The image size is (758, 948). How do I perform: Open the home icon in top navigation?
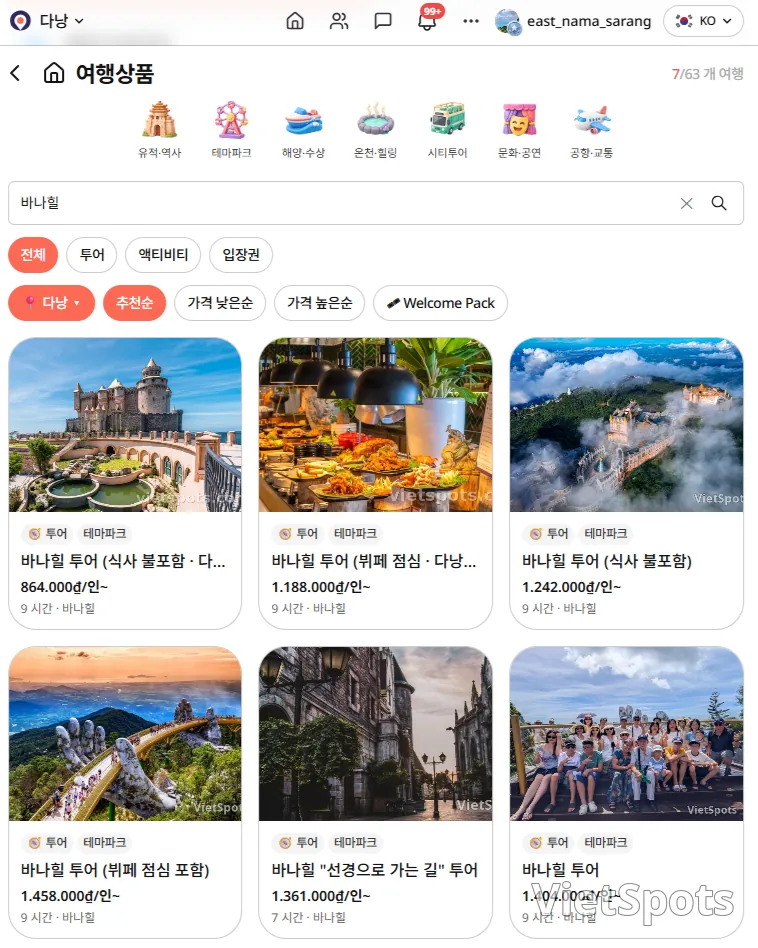point(295,21)
